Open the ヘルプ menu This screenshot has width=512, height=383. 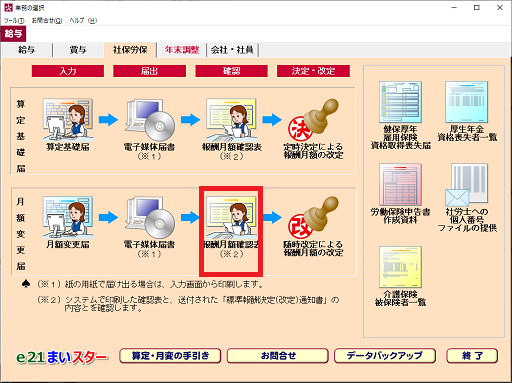point(83,20)
